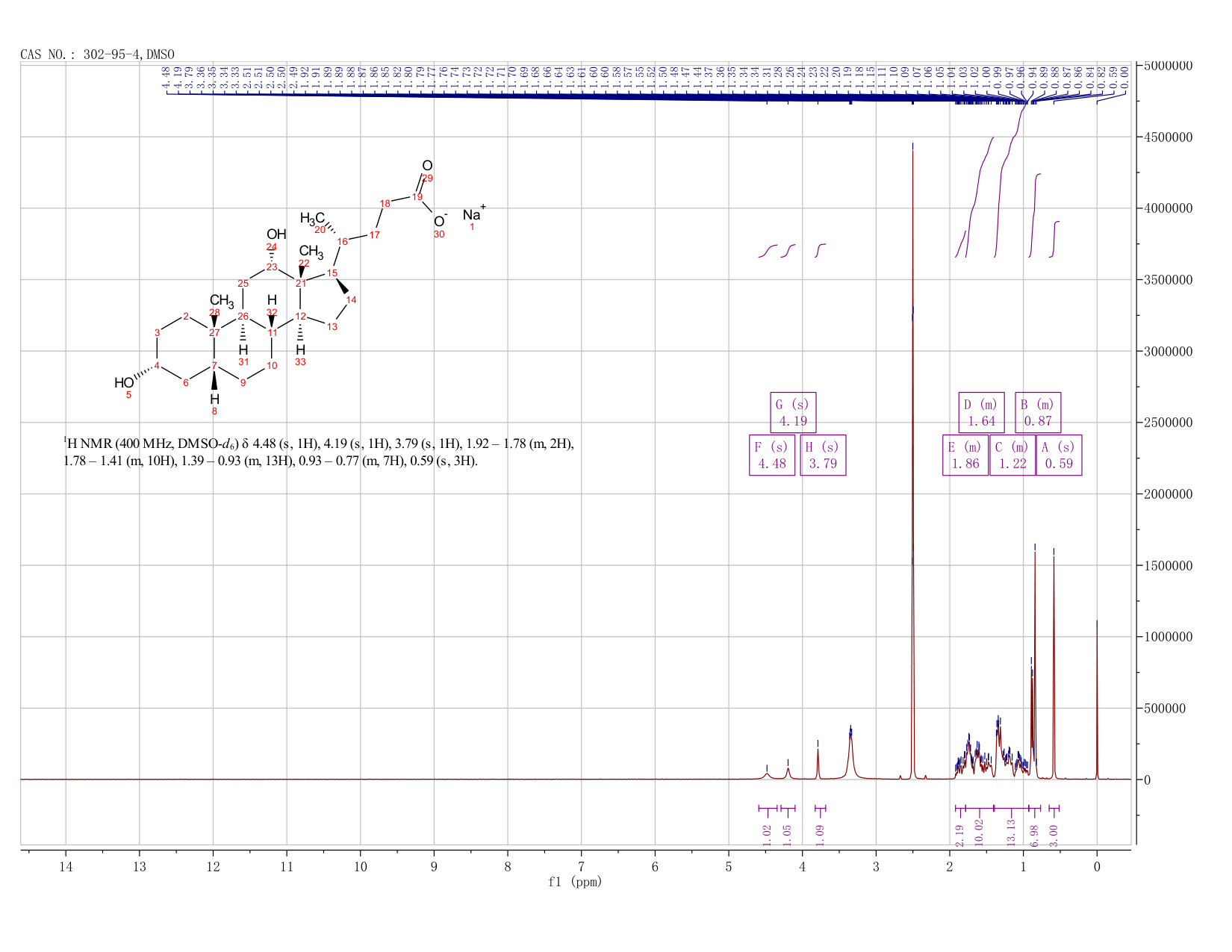Select the E (m) 1.86 multiplet box

click(965, 455)
